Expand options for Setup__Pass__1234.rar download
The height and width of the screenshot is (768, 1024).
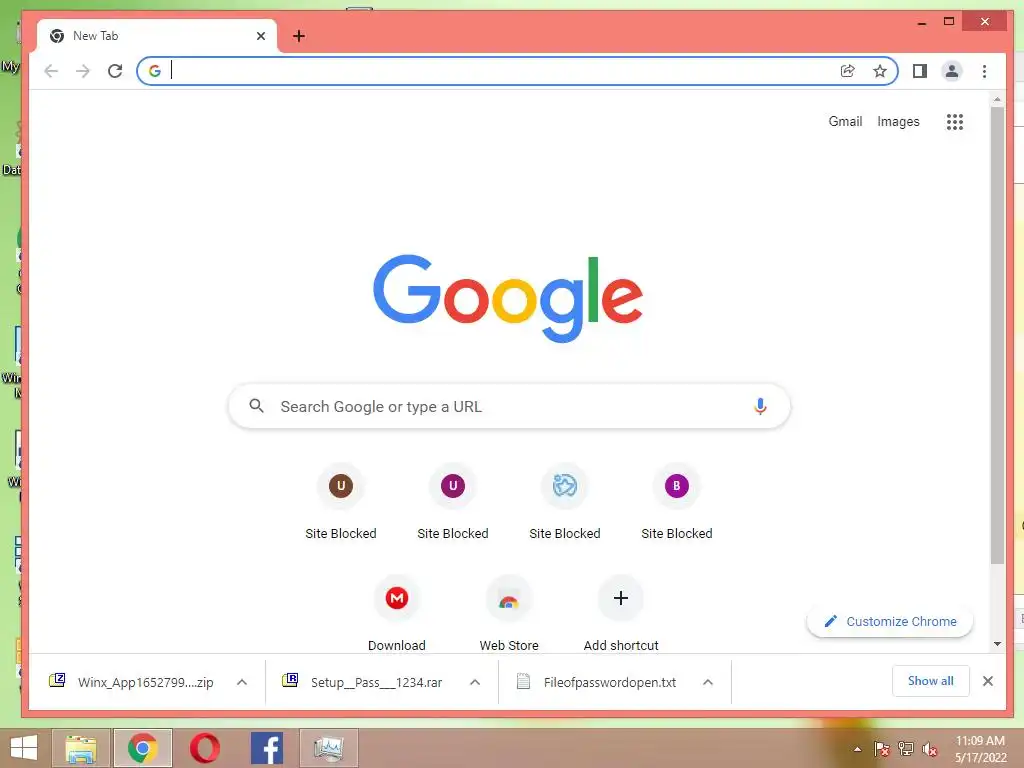coord(475,682)
